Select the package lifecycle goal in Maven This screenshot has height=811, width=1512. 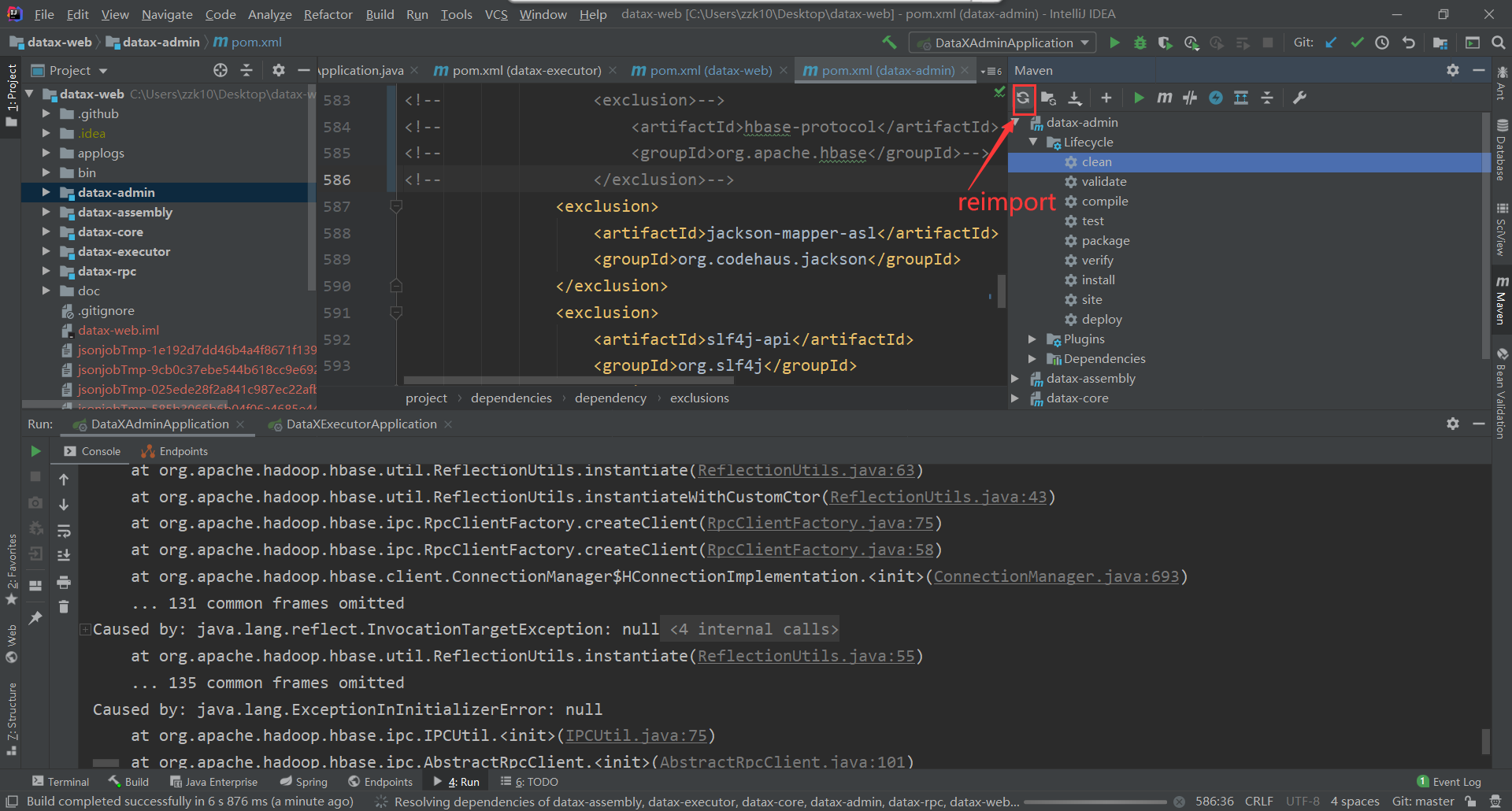(1105, 241)
